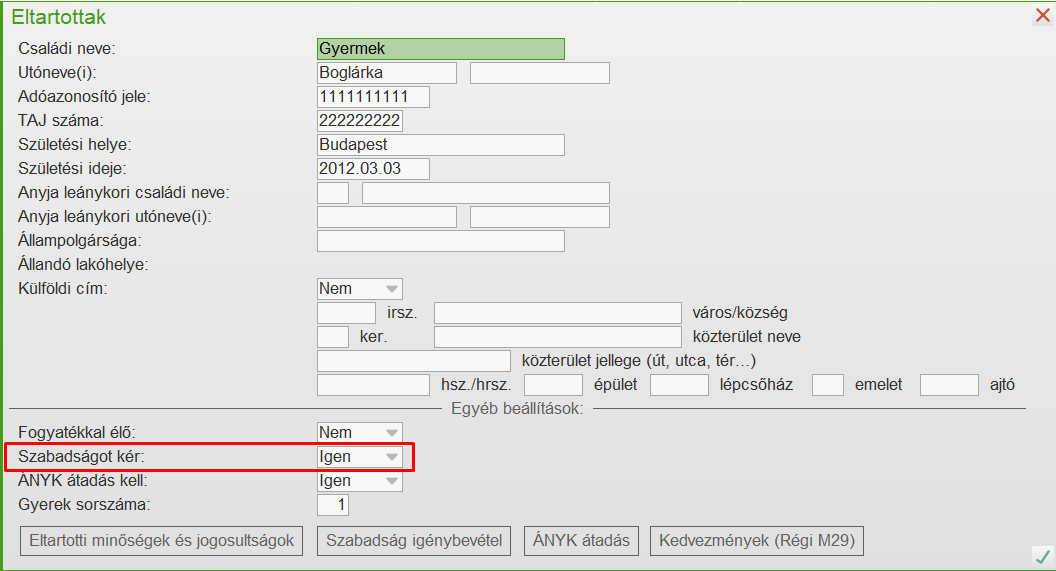
Task: Click the Születési helye field with Budapest
Action: pos(441,145)
